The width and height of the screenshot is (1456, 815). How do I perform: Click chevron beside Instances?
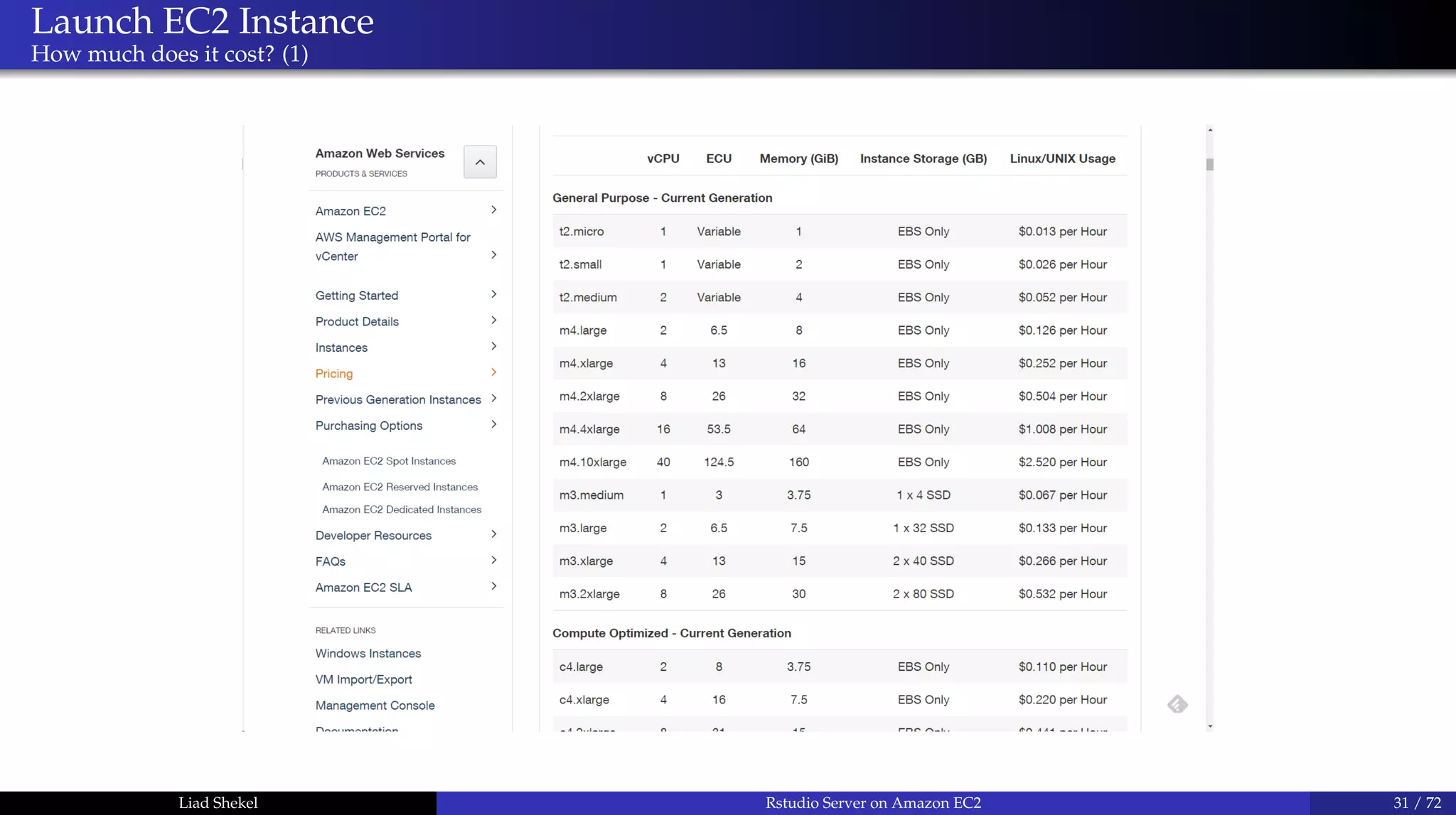pos(493,346)
